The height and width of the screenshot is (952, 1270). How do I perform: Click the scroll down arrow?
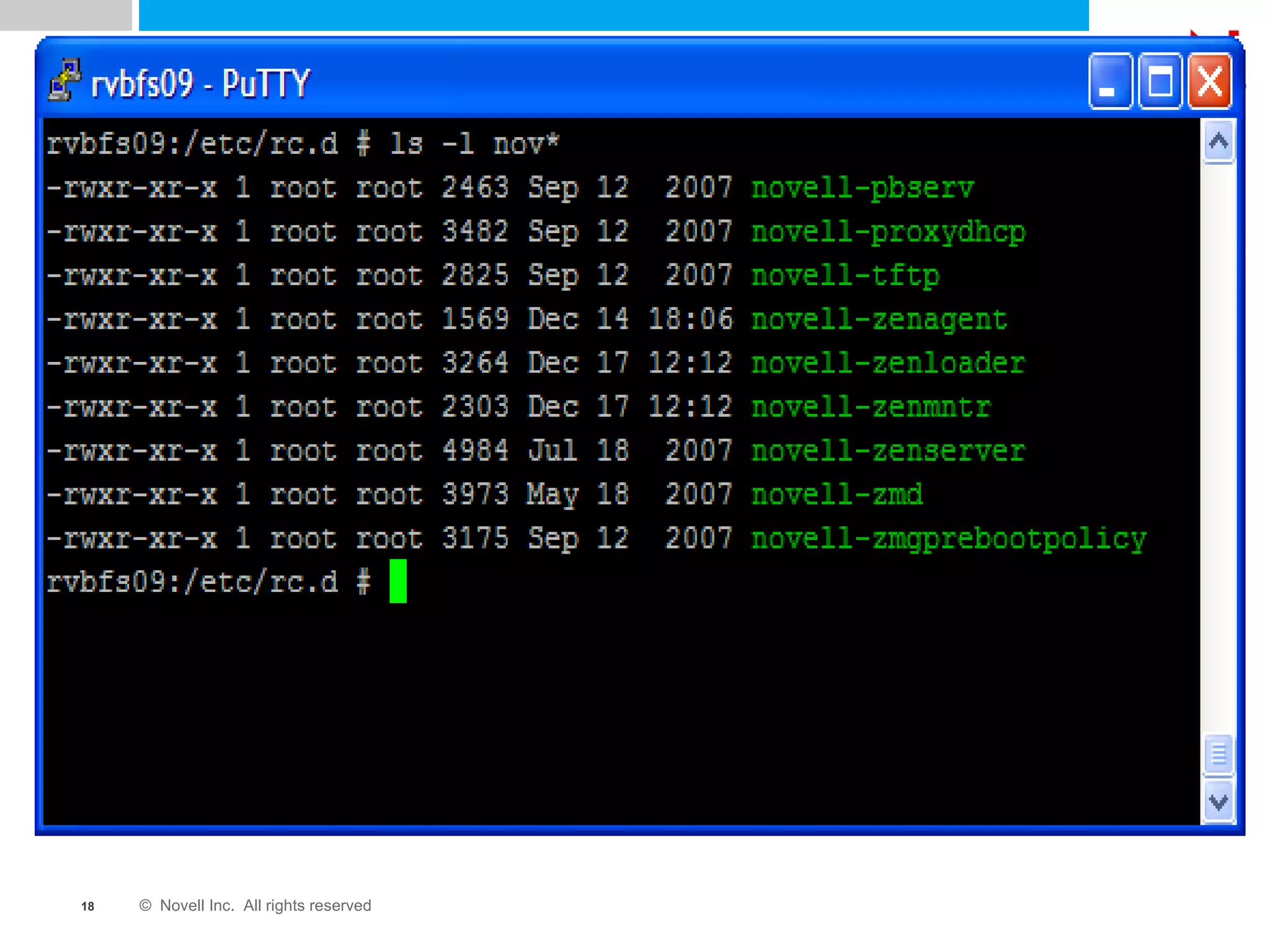point(1219,802)
